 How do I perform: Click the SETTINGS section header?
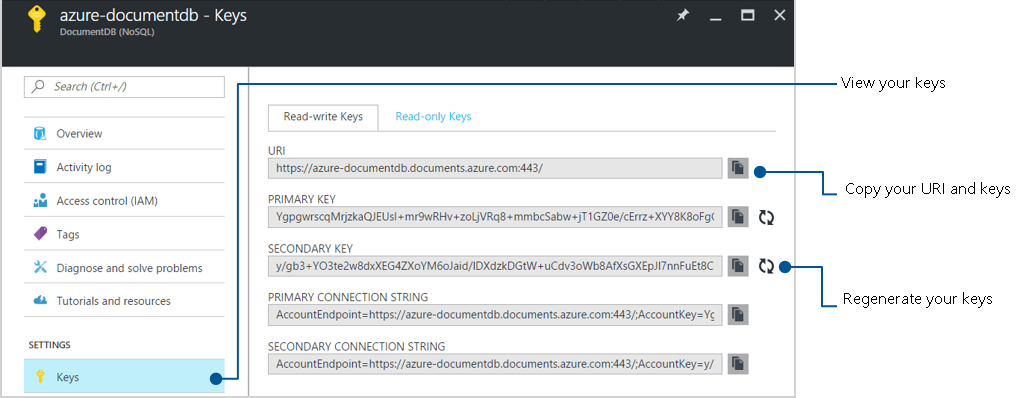pyautogui.click(x=49, y=345)
